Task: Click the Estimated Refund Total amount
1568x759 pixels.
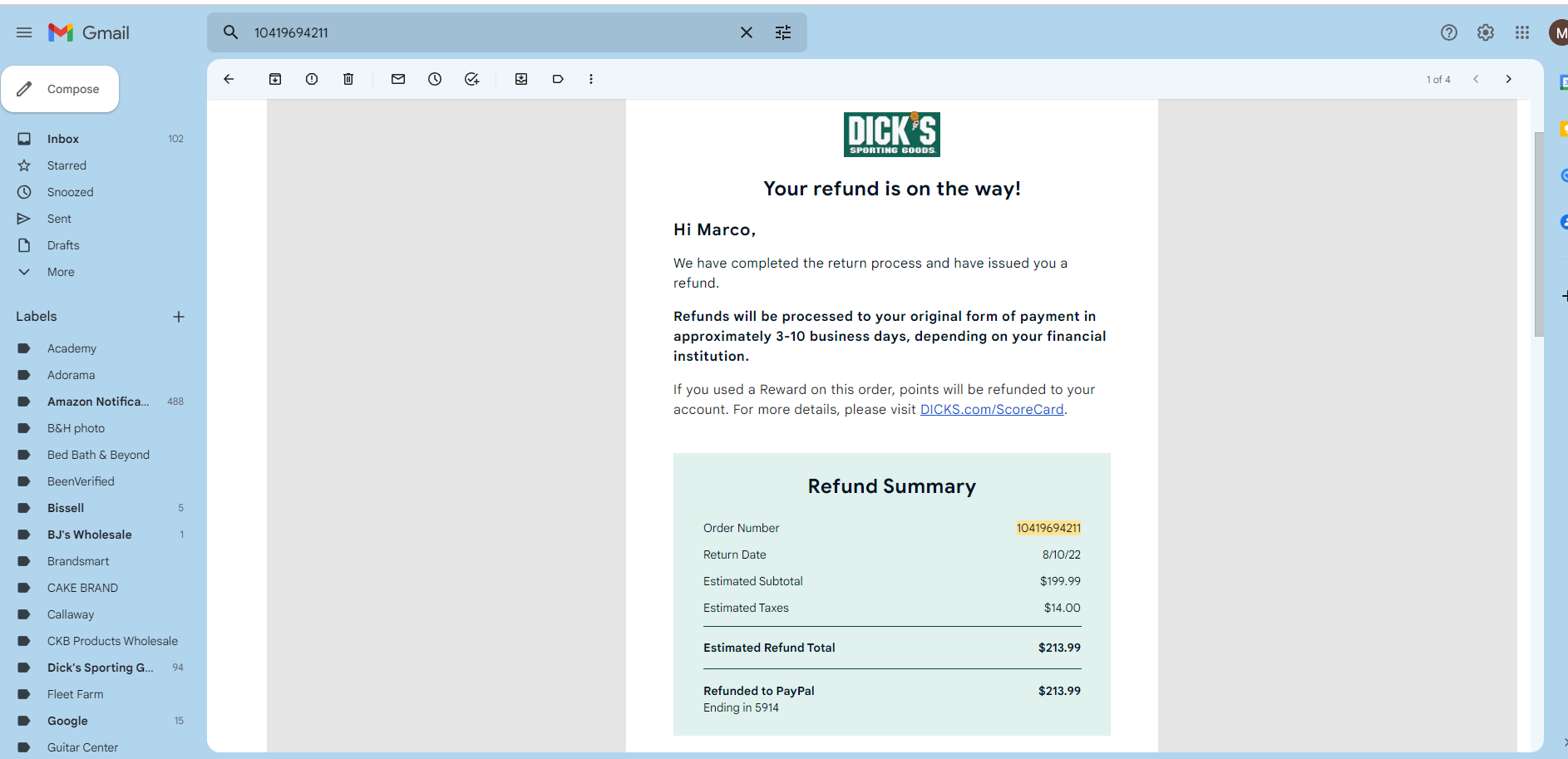Action: pyautogui.click(x=1059, y=648)
